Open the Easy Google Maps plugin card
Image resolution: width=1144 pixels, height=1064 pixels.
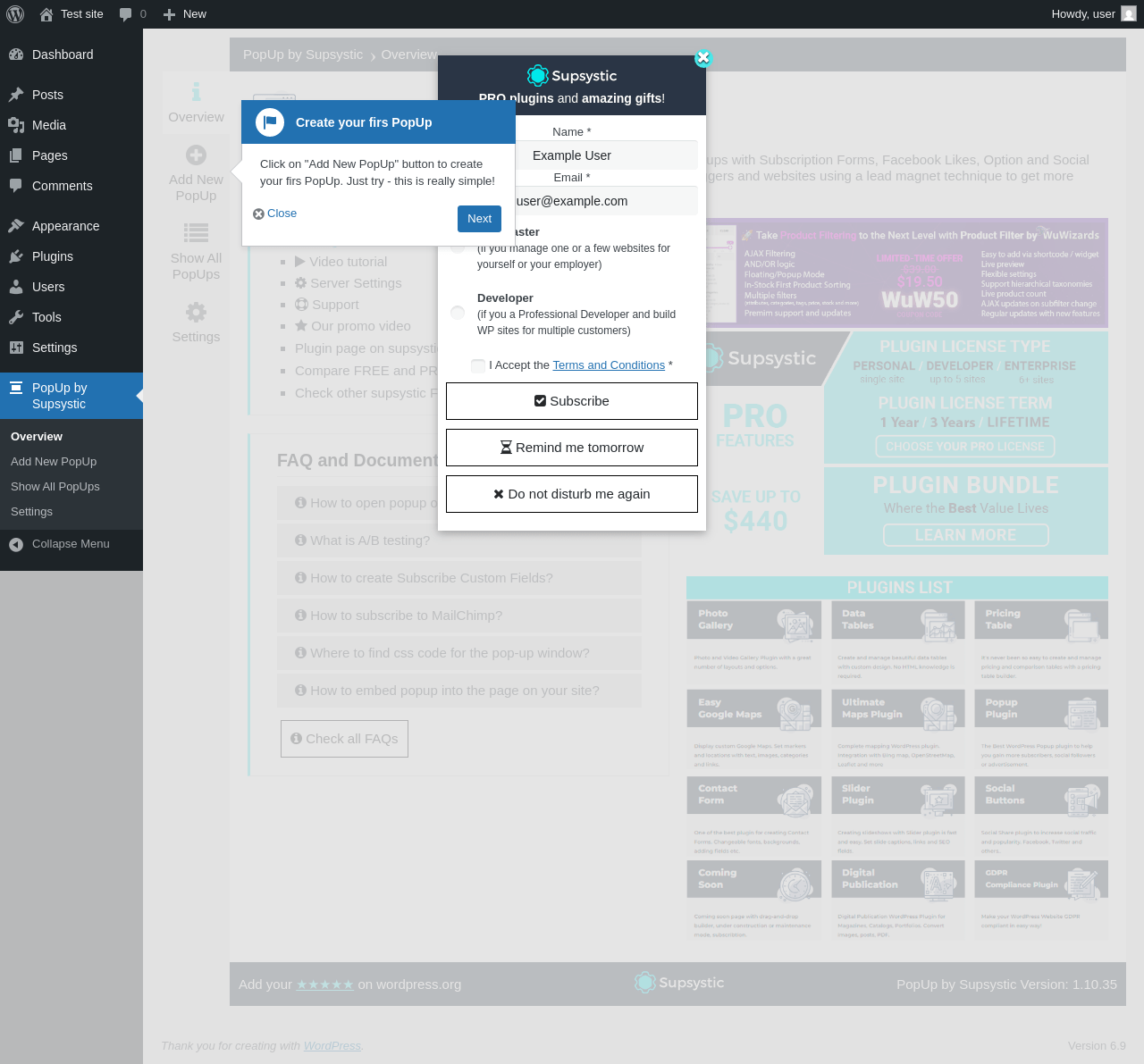point(753,729)
